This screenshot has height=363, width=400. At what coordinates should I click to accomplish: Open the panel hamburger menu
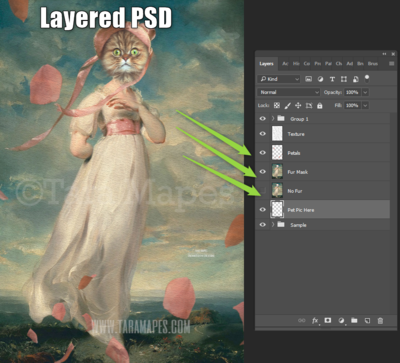(391, 63)
